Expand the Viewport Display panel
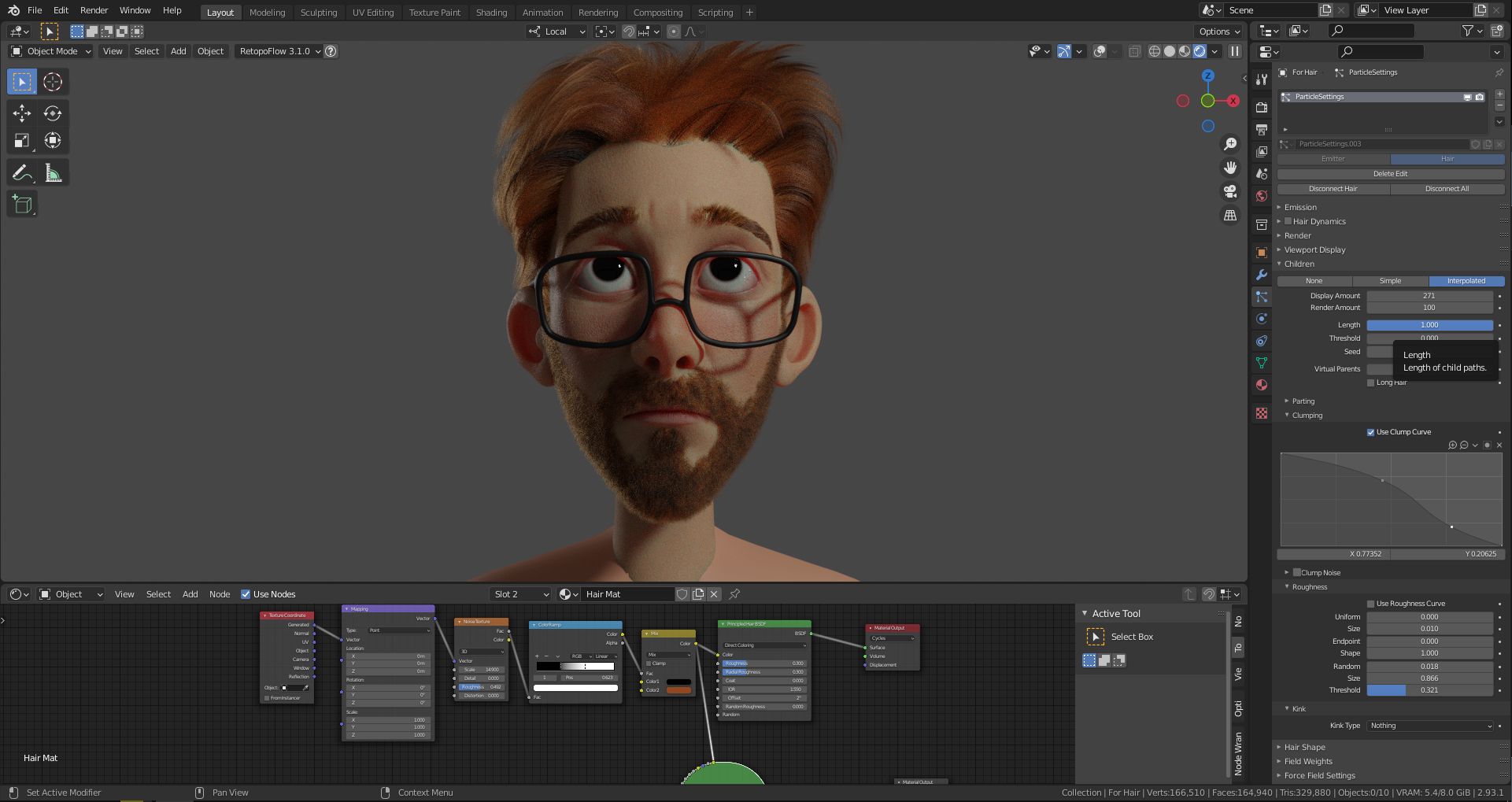Image resolution: width=1512 pixels, height=802 pixels. (1314, 249)
